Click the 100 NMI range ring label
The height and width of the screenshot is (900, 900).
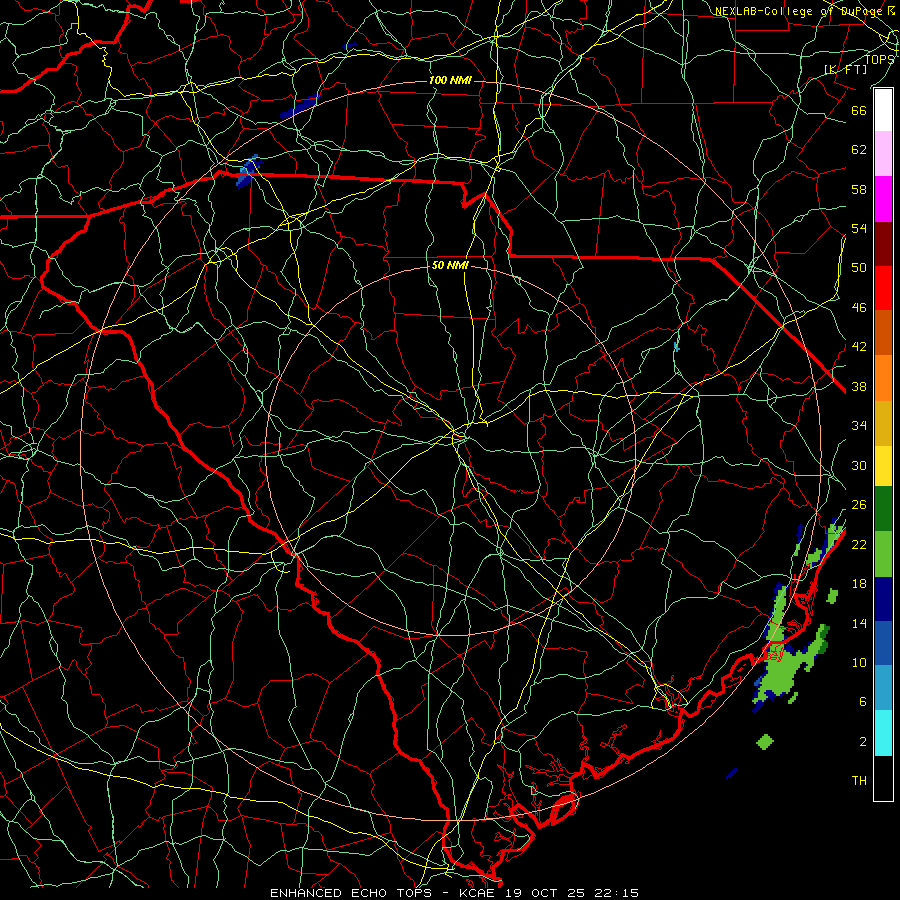tap(450, 80)
